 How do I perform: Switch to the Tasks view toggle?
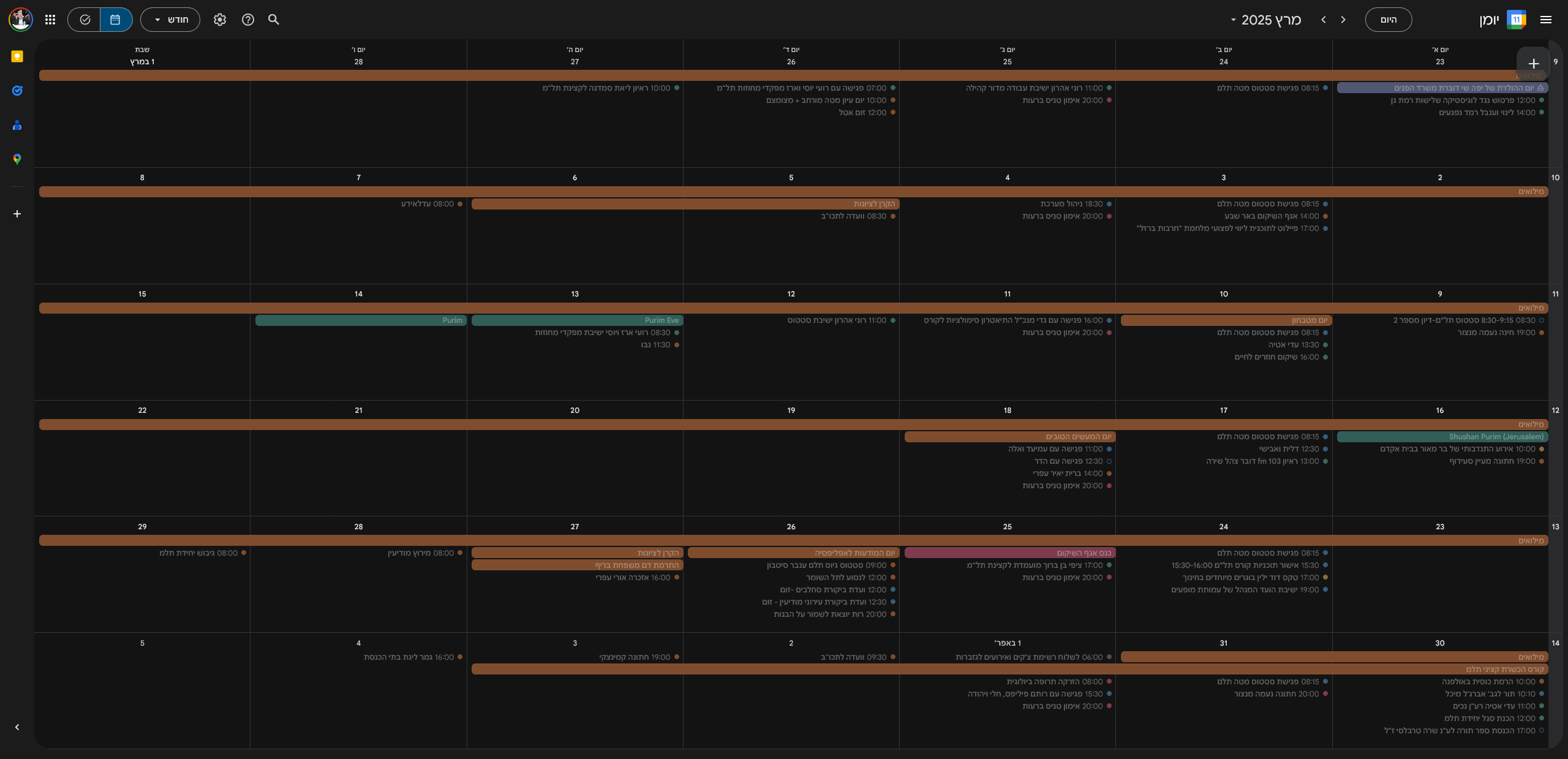[x=85, y=20]
